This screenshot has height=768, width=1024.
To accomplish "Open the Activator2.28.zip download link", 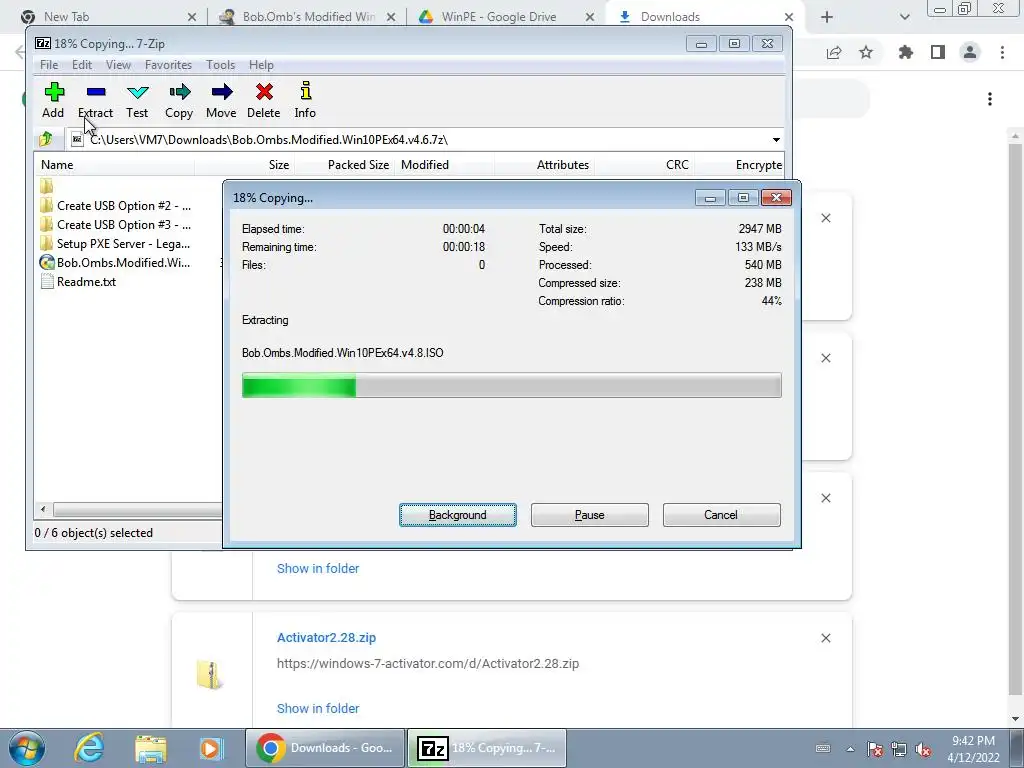I will [327, 637].
